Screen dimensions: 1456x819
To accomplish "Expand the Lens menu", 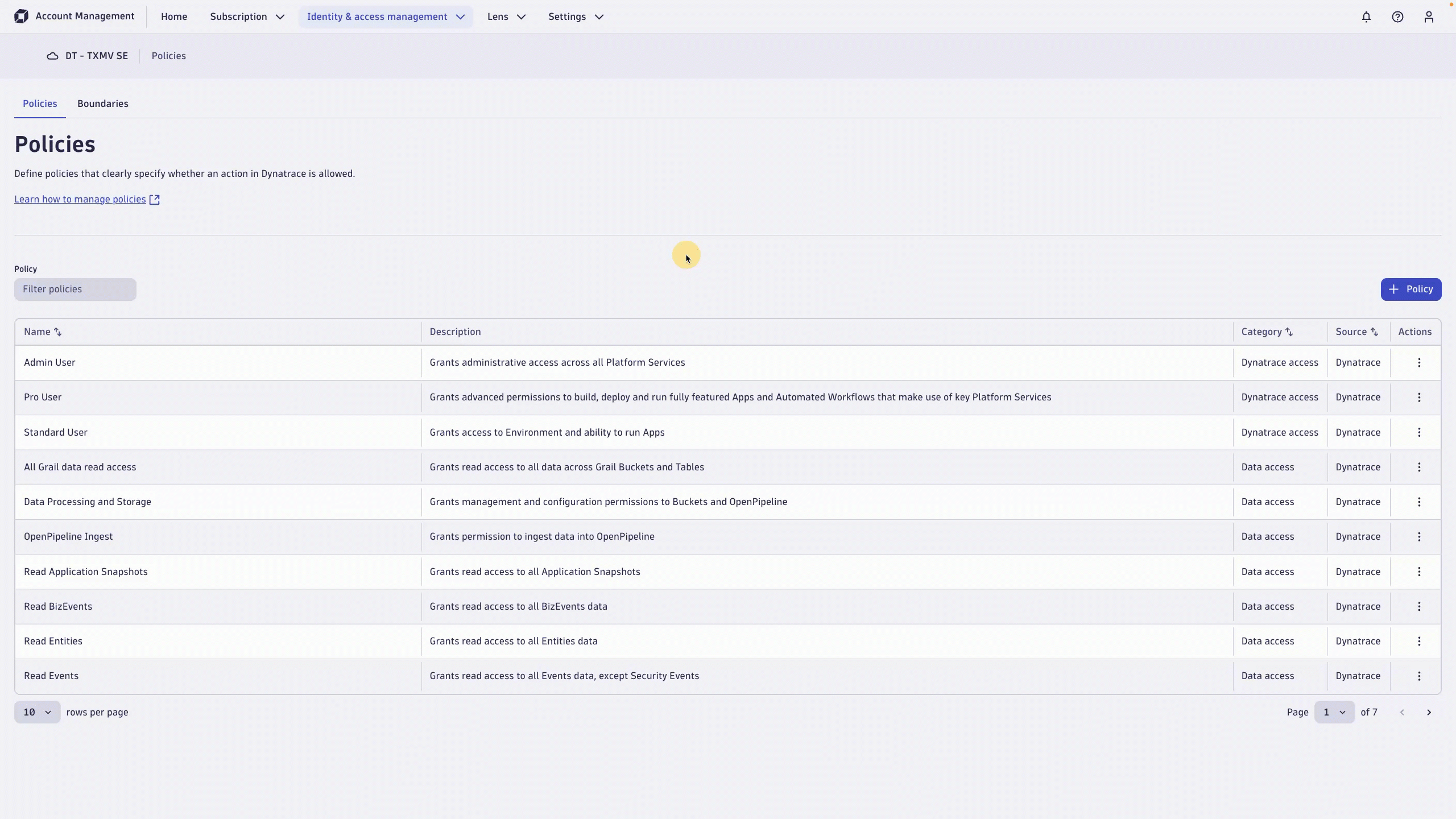I will click(506, 17).
